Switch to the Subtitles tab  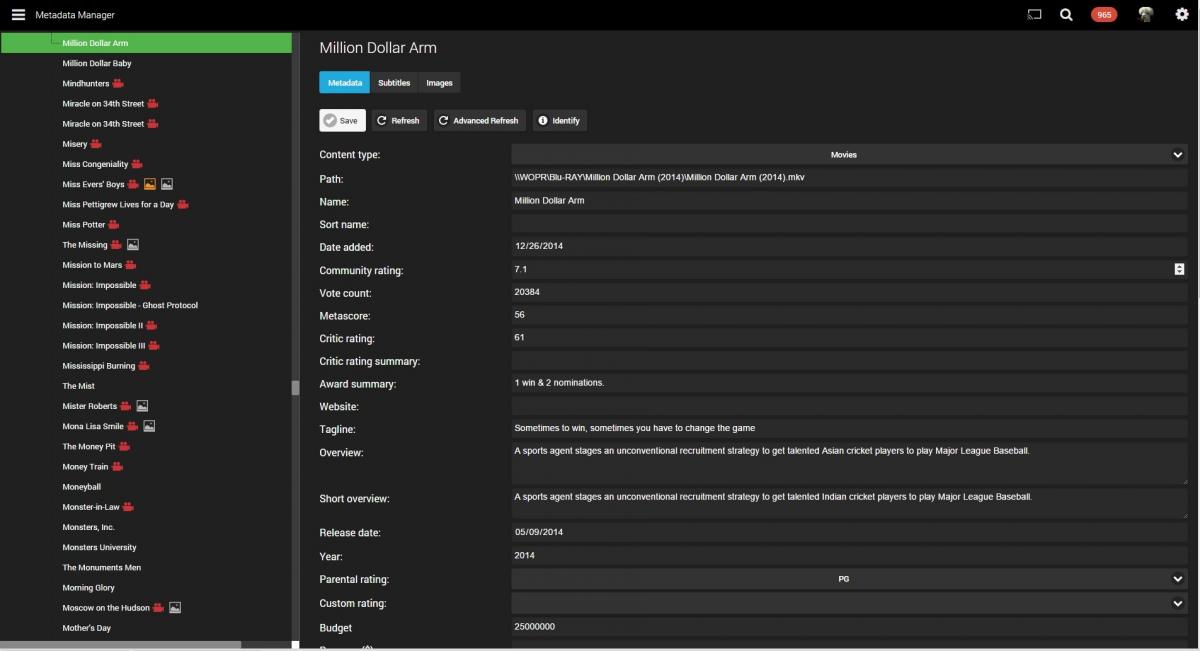pos(394,83)
